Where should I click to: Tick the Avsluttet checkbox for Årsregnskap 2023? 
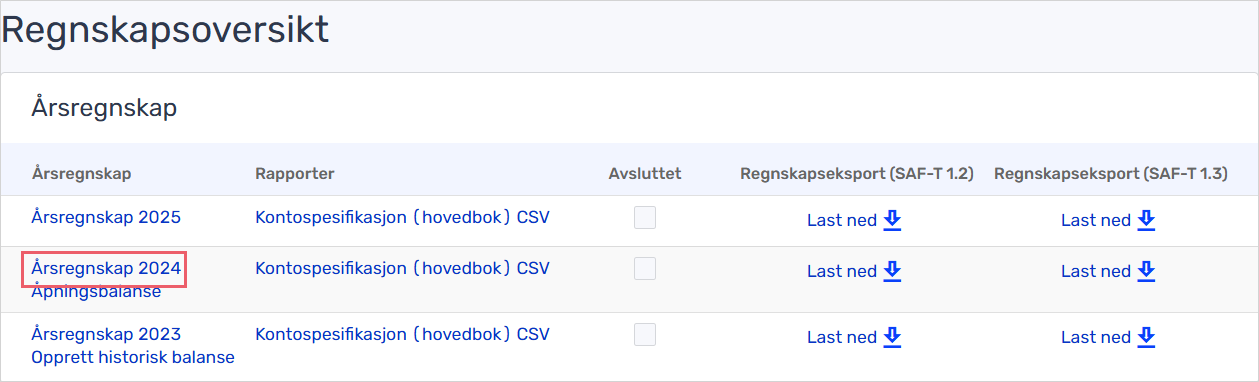[x=645, y=334]
